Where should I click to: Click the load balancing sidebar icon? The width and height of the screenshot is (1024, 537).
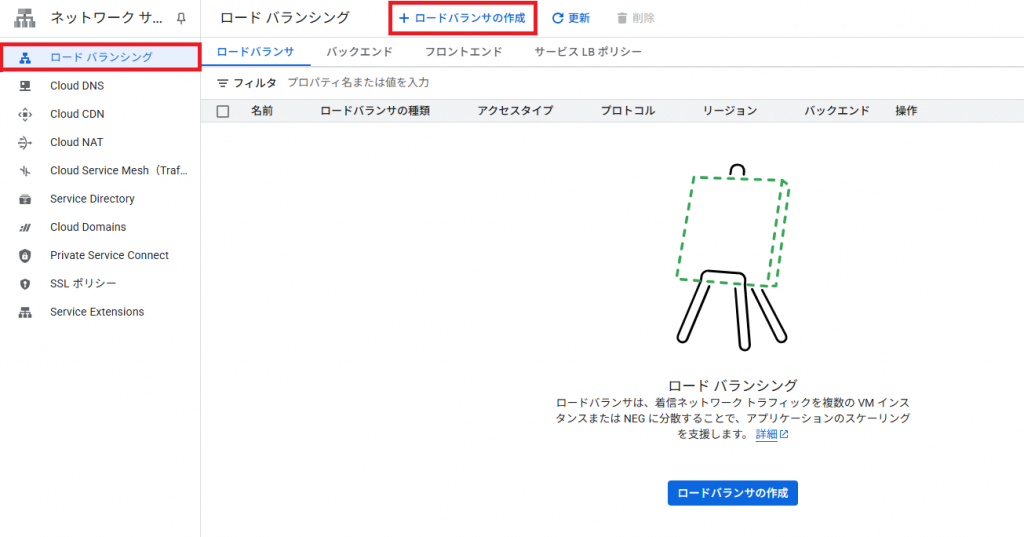click(x=25, y=57)
